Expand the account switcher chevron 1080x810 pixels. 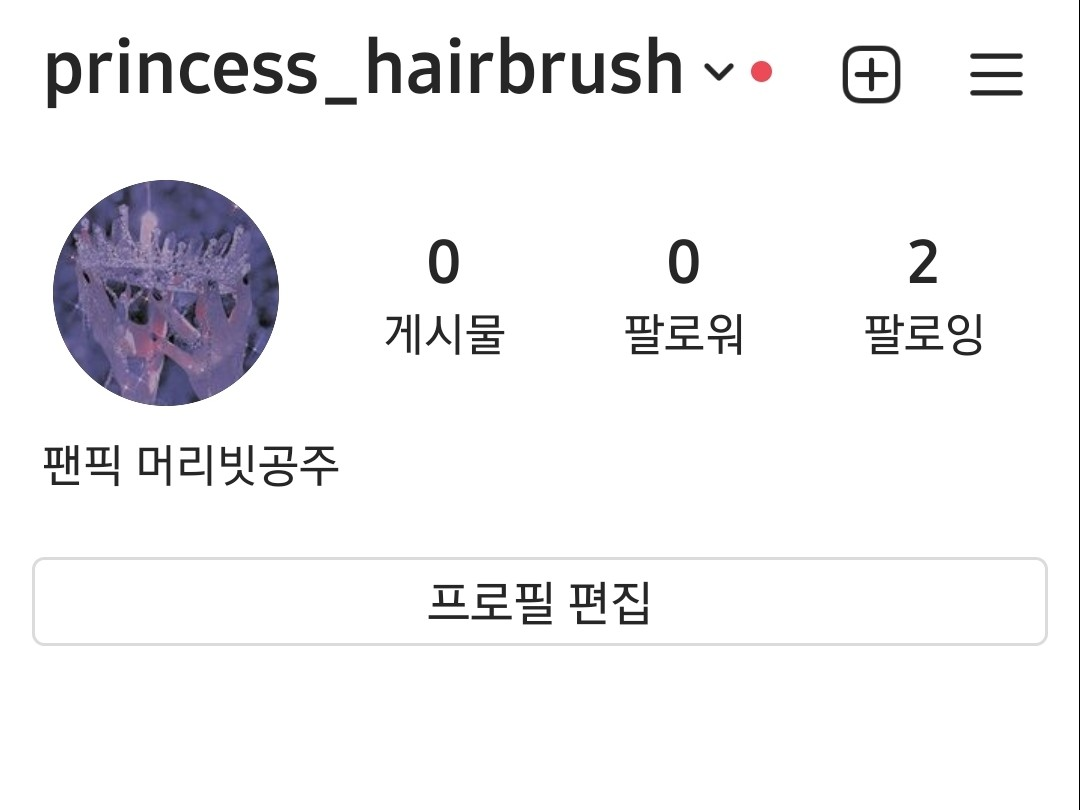click(x=719, y=71)
